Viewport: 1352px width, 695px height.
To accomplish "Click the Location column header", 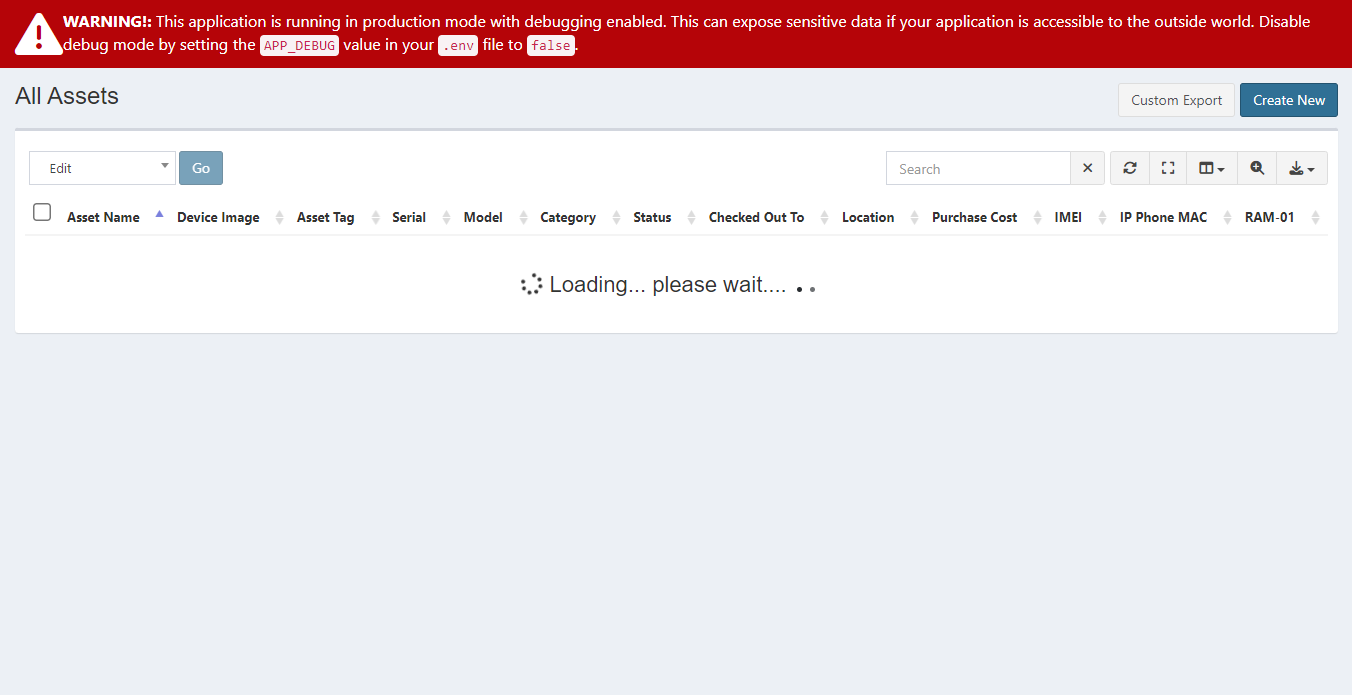I will pyautogui.click(x=867, y=217).
